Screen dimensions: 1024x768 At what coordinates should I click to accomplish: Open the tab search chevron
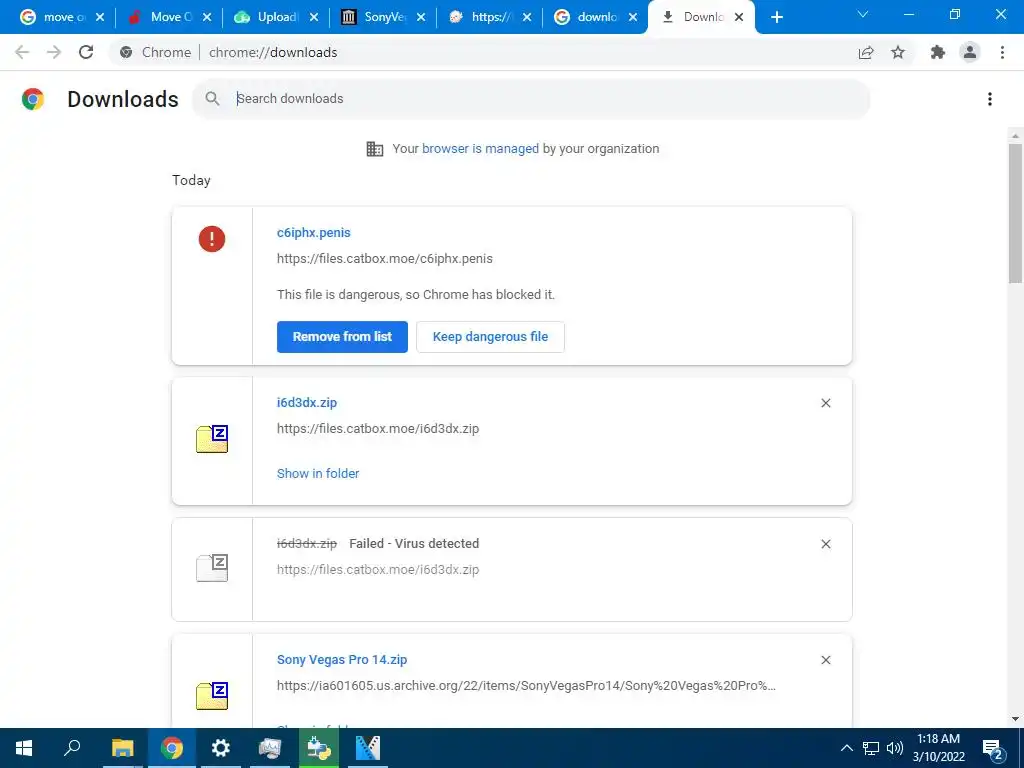click(863, 14)
